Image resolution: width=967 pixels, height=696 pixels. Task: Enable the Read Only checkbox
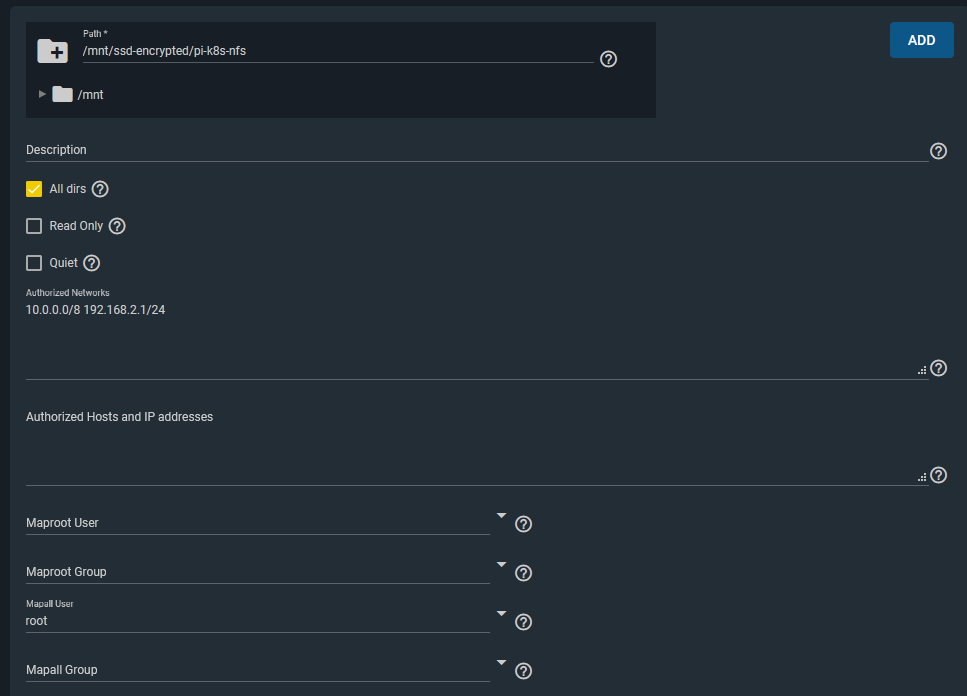[x=34, y=226]
